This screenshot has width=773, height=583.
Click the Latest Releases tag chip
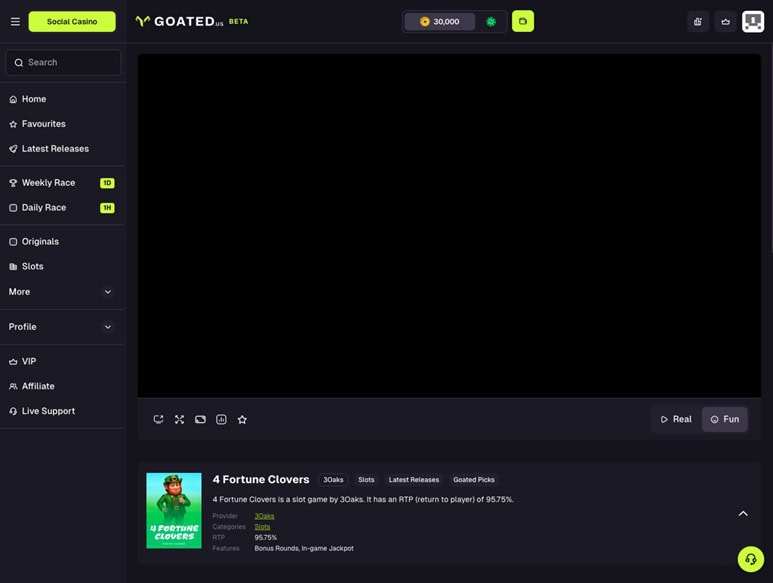pos(414,480)
